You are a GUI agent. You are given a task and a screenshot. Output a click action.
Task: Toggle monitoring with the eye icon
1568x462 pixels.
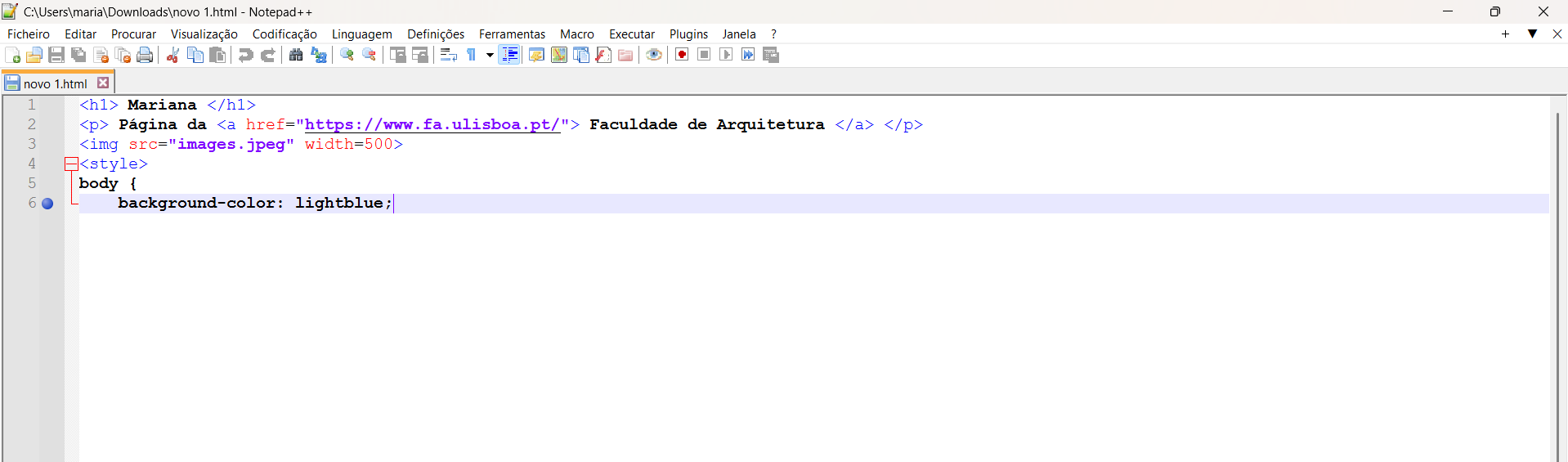point(653,55)
